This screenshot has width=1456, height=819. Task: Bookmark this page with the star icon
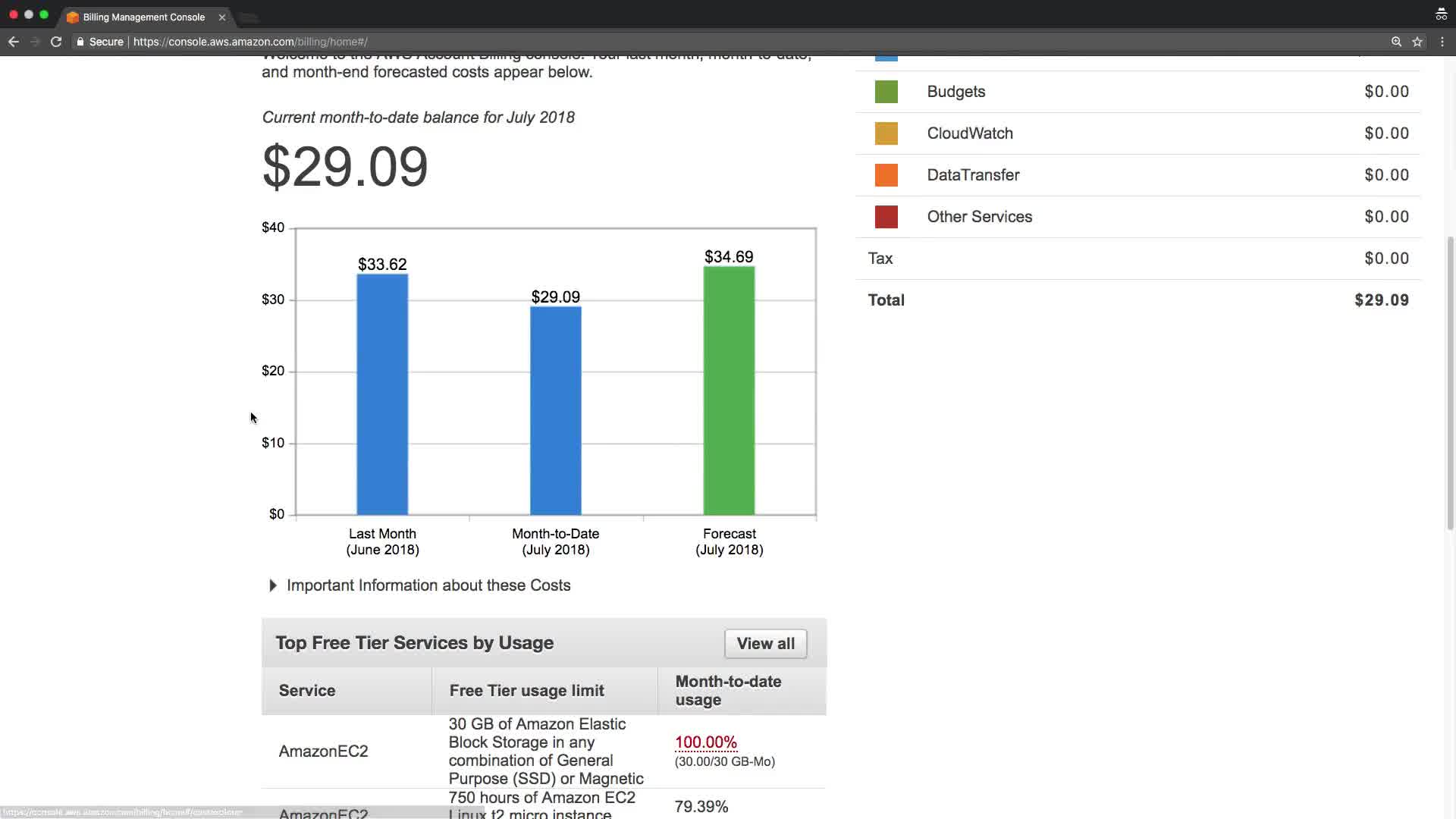(x=1417, y=42)
